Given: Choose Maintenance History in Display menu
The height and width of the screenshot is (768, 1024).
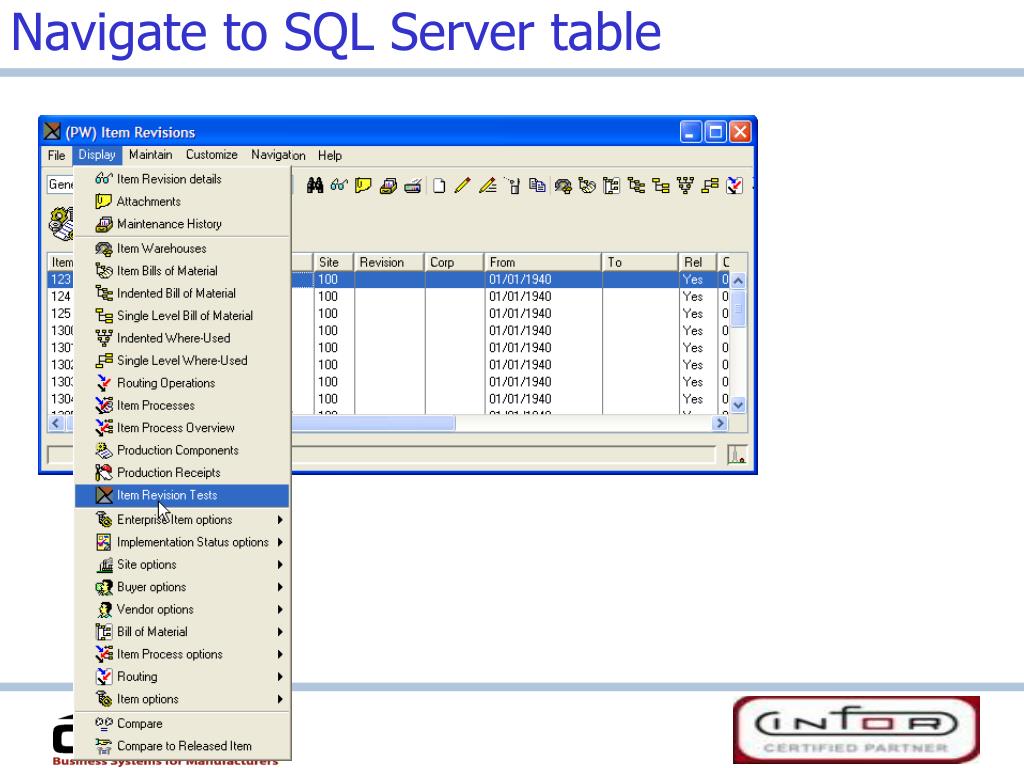Looking at the screenshot, I should [182, 224].
